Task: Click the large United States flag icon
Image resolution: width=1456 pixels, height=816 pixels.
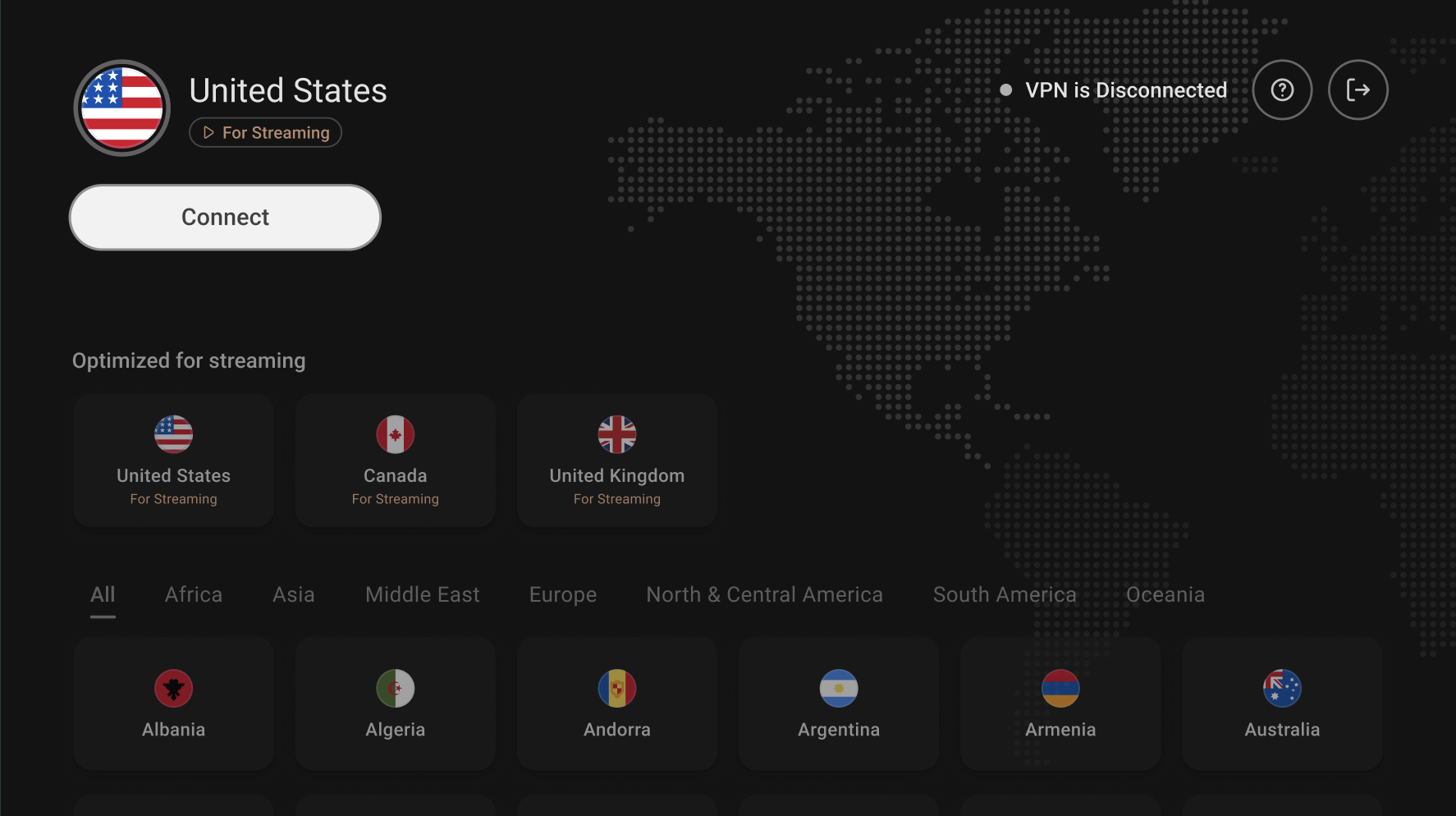Action: point(122,108)
